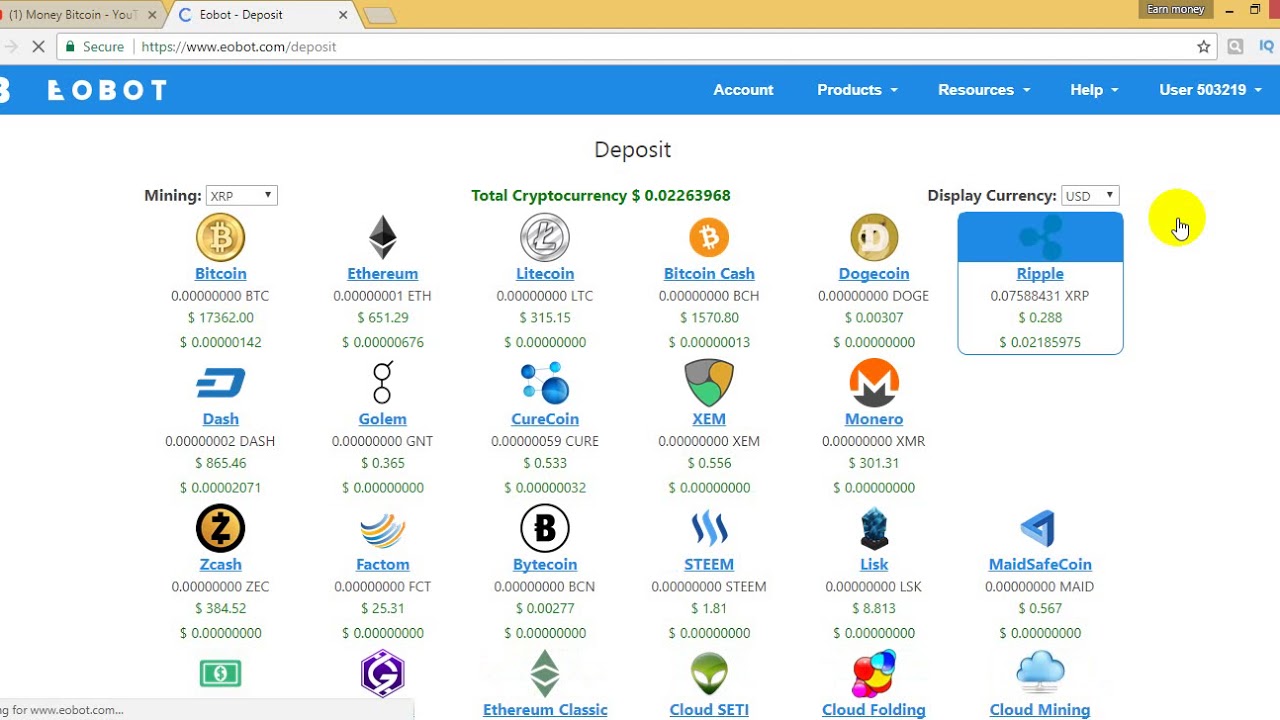This screenshot has height=720, width=1280.
Task: Click the Bitcoin coin icon
Action: (x=220, y=238)
